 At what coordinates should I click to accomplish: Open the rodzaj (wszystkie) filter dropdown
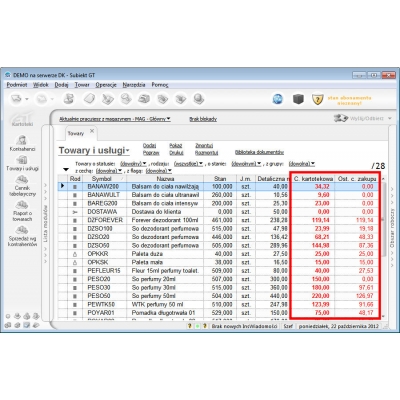(x=188, y=164)
